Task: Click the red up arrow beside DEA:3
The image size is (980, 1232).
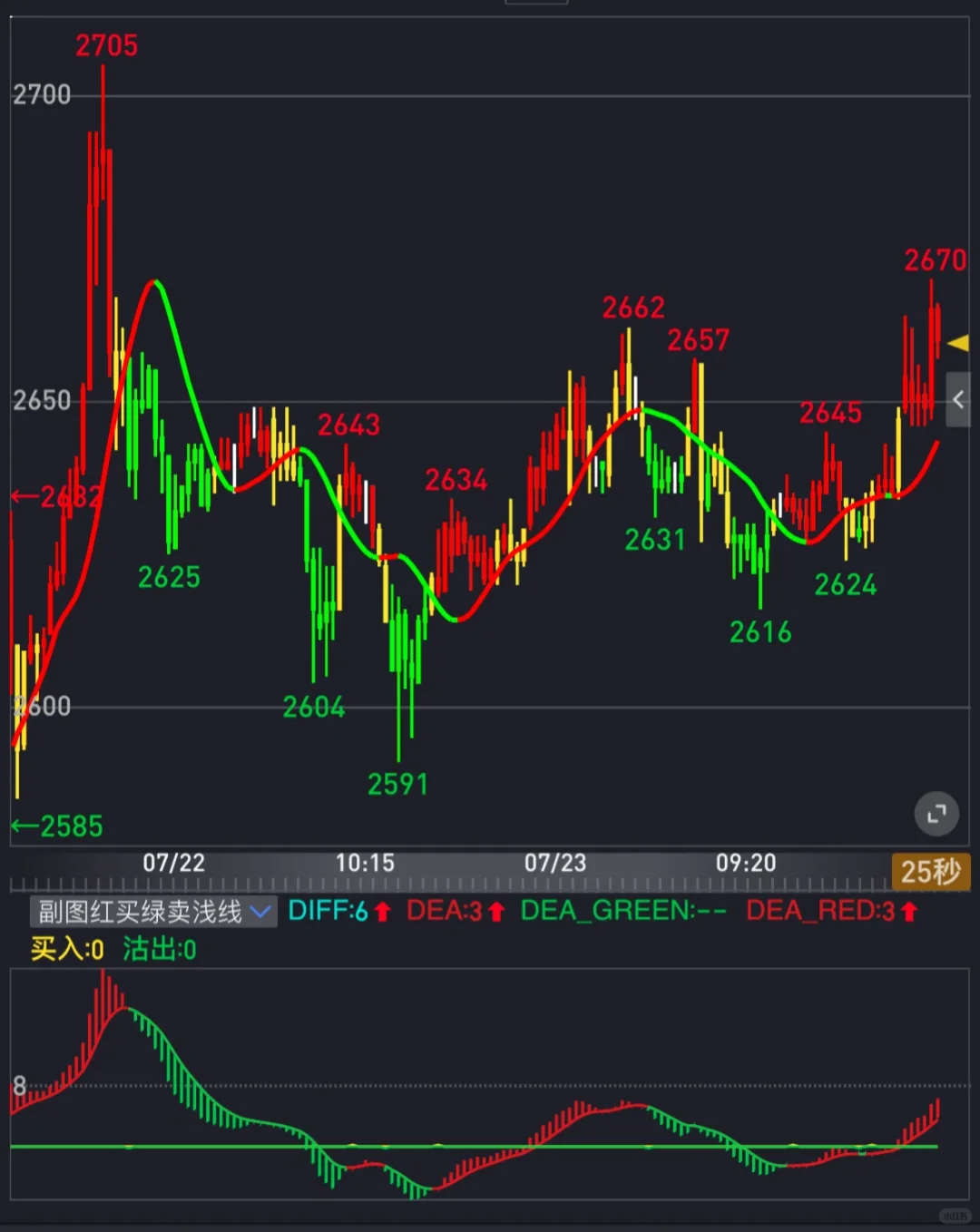Action: click(495, 911)
